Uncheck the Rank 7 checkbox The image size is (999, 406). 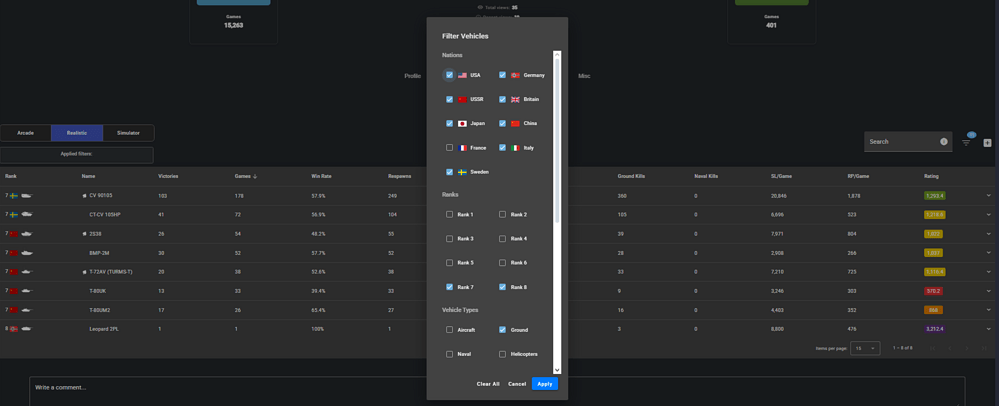click(449, 287)
